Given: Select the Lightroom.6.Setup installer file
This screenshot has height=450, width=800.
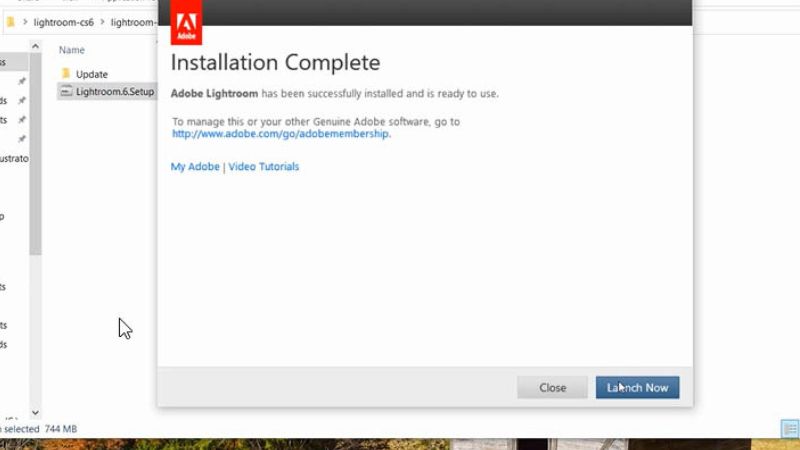Looking at the screenshot, I should pos(114,92).
